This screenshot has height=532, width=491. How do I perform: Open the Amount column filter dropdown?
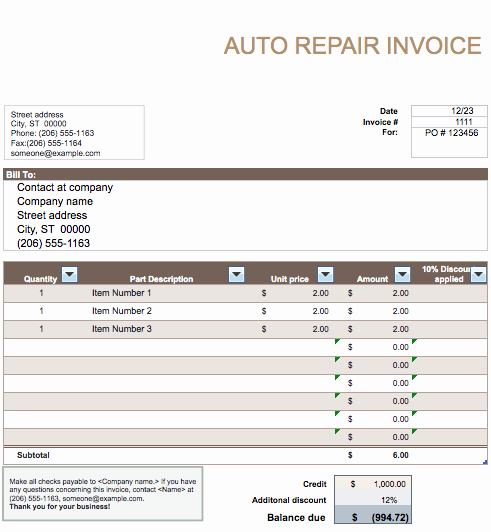click(402, 274)
